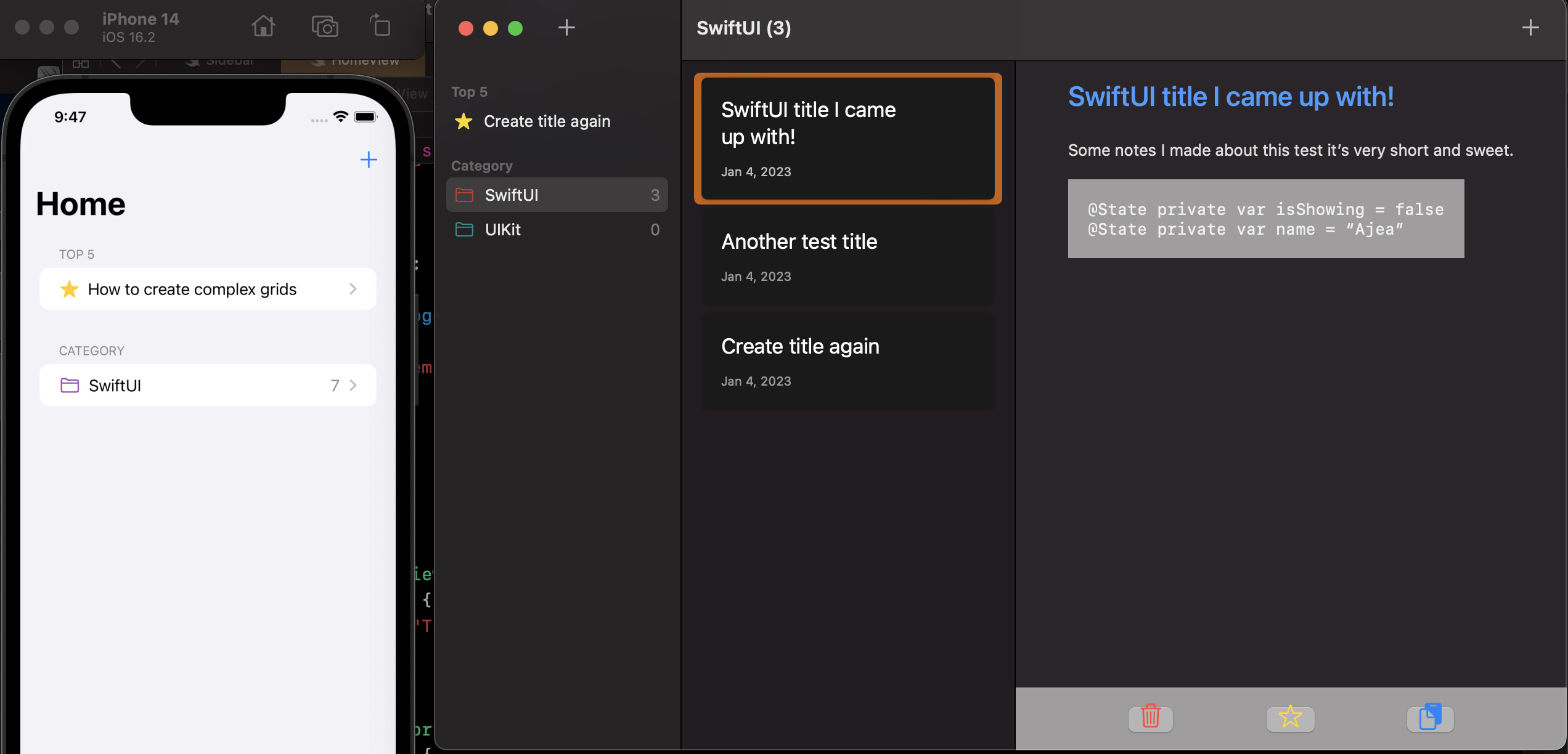Select the 'Another test title' note card
This screenshot has width=1568, height=754.
click(848, 257)
